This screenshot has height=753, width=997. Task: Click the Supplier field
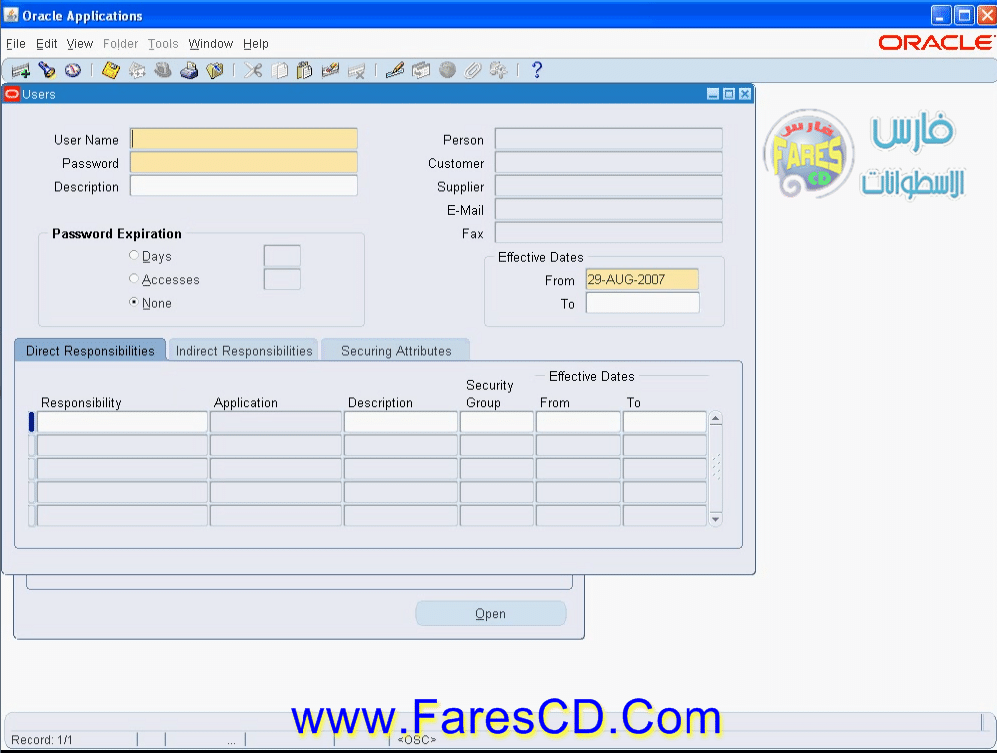point(609,186)
